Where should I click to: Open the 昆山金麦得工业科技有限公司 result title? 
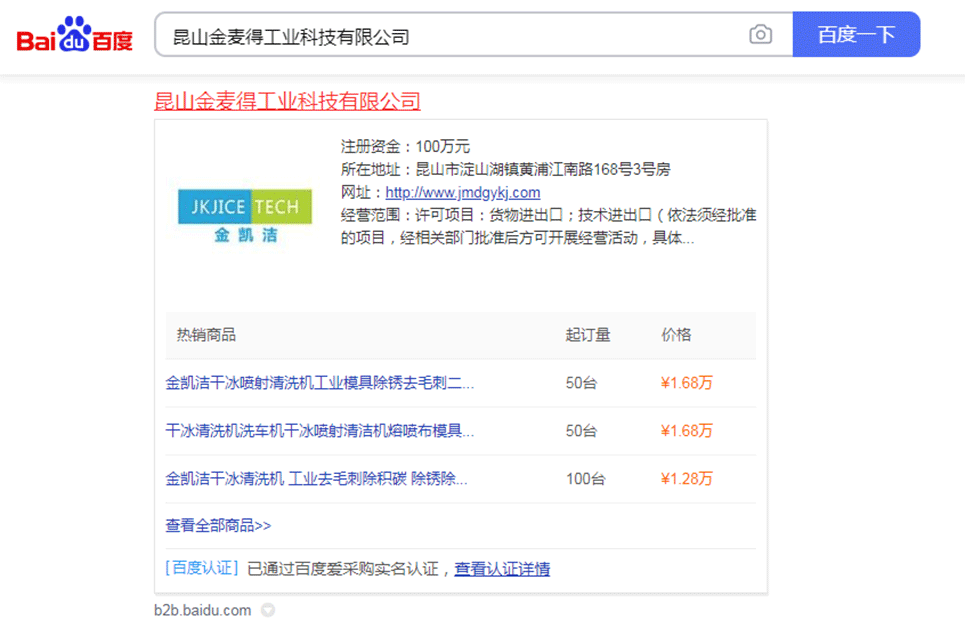click(x=287, y=101)
